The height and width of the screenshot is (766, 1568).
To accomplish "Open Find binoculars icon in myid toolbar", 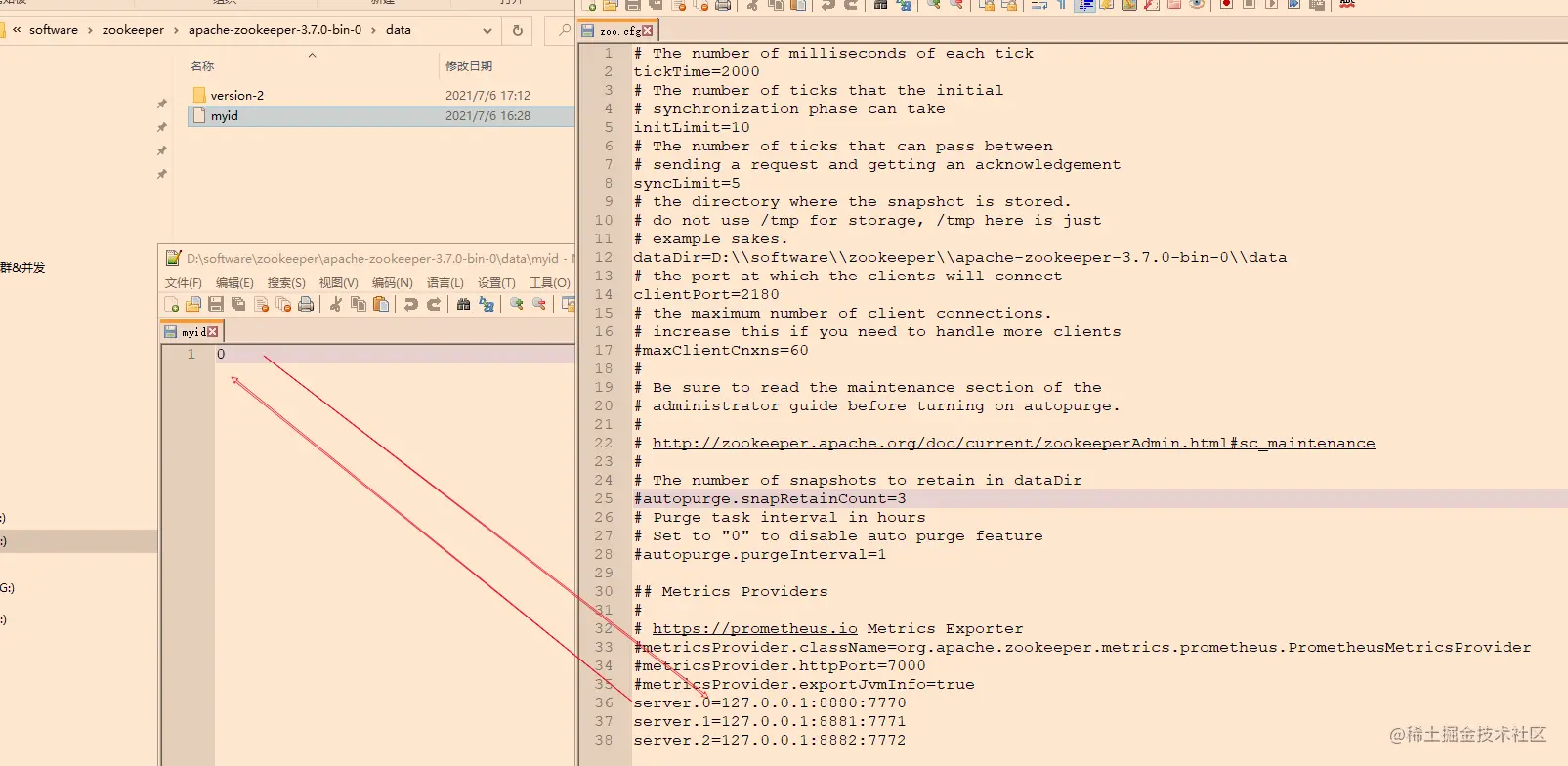I will click(x=463, y=305).
